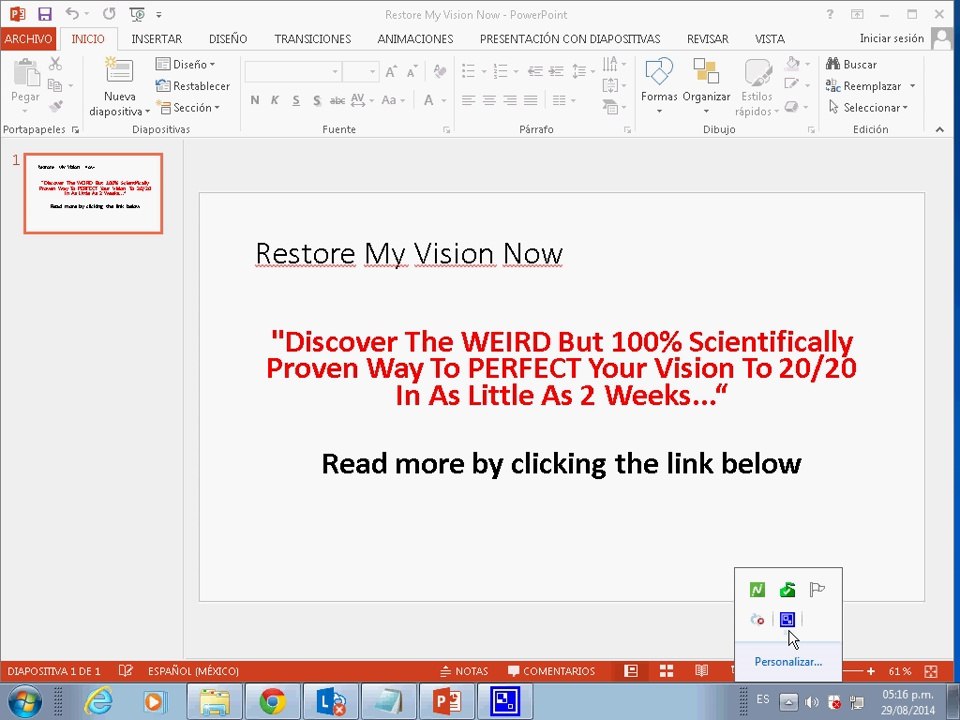
Task: Click the zoom in plus on slider
Action: pos(871,671)
